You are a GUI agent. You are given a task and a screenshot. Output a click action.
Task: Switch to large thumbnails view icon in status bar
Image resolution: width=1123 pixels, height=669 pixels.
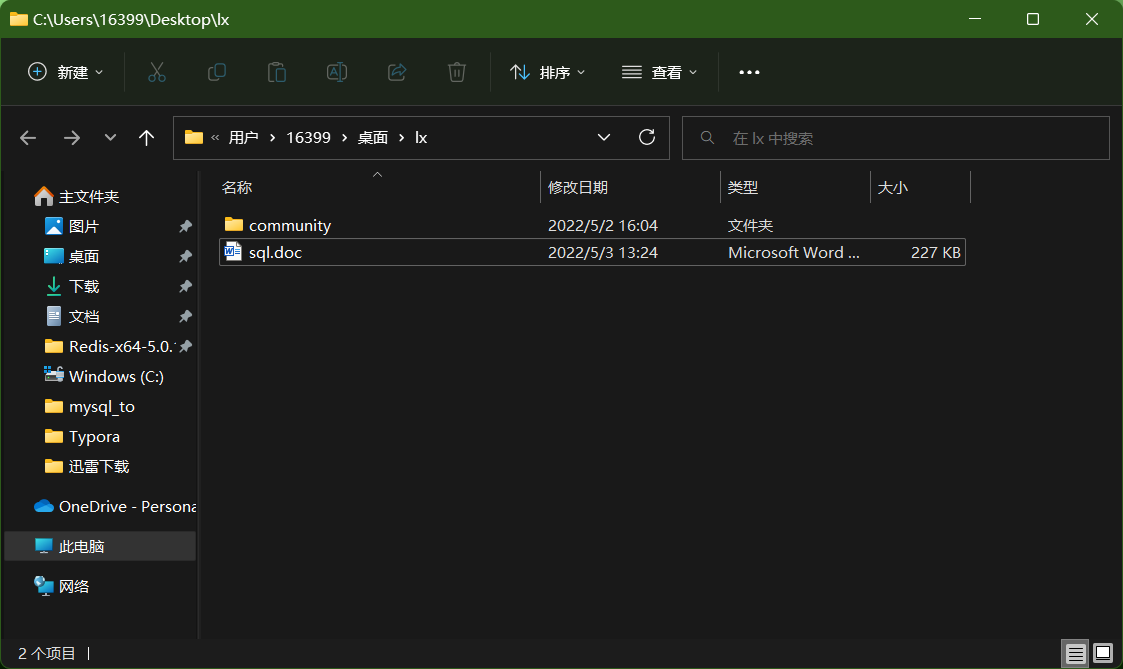(x=1103, y=653)
